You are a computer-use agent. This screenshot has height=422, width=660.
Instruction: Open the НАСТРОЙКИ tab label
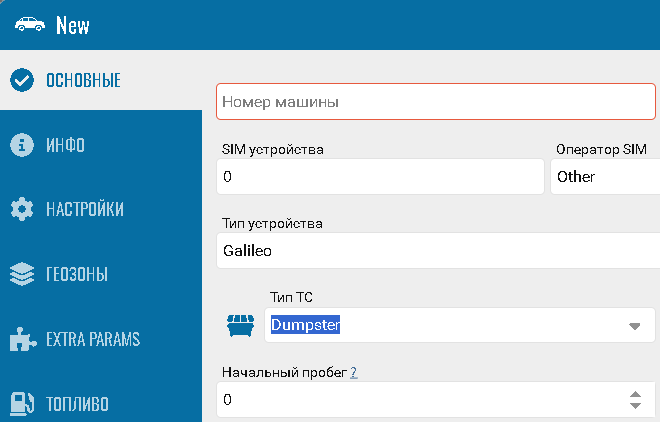point(85,210)
